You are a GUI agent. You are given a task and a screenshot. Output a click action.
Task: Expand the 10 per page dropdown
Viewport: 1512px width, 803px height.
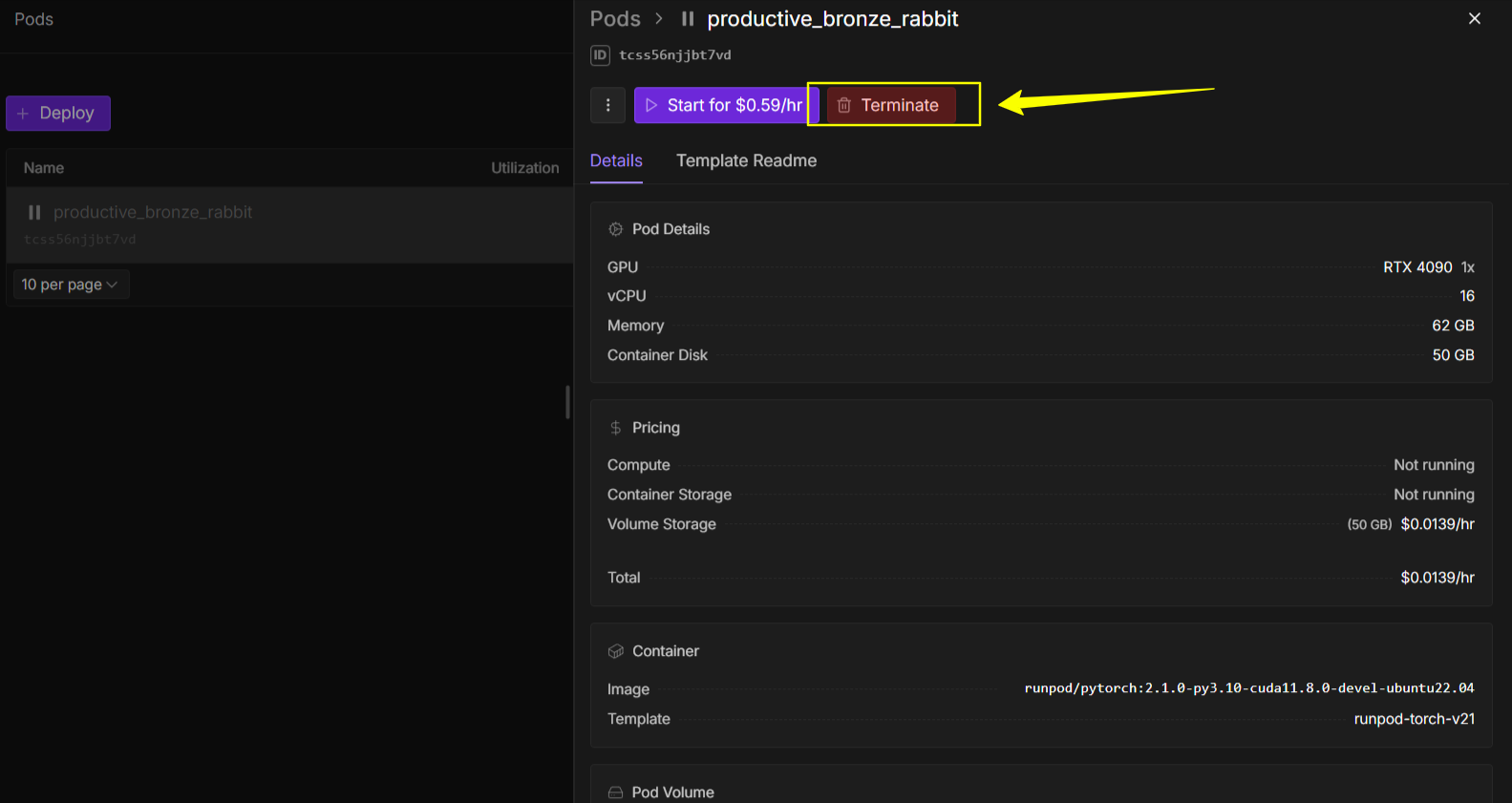tap(70, 285)
